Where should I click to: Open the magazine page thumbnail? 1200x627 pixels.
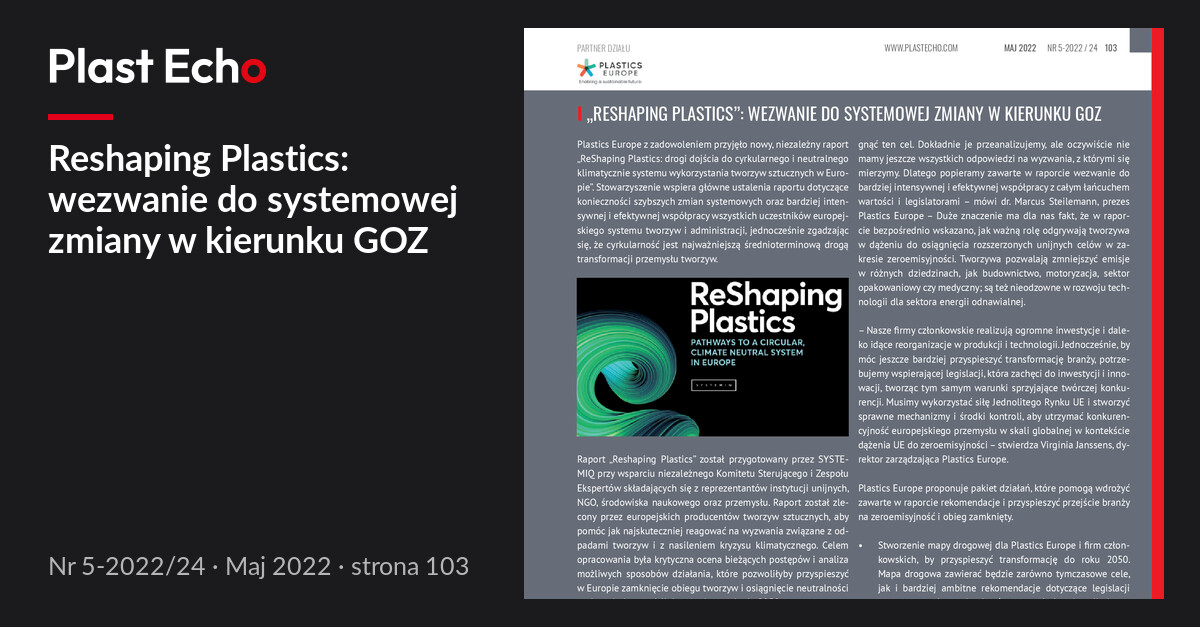(x=843, y=313)
